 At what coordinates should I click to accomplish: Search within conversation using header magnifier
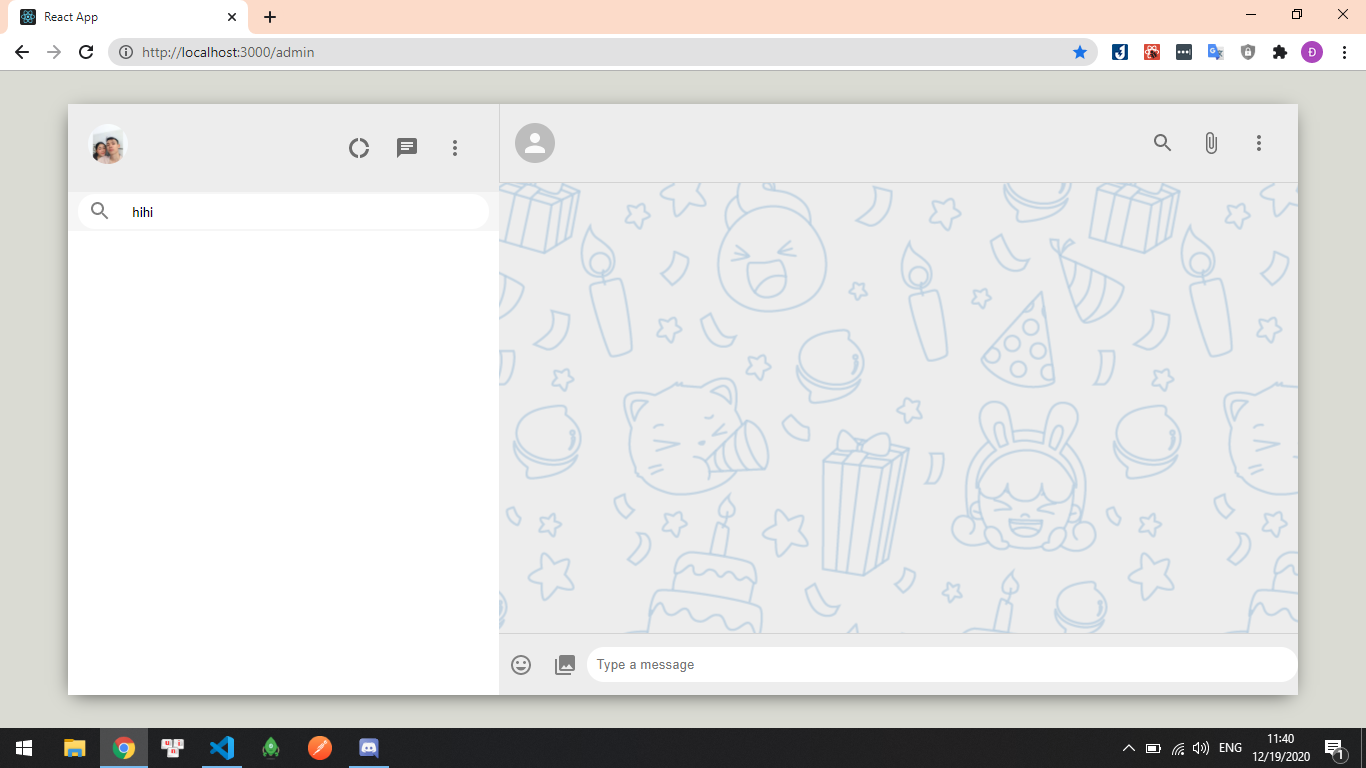[1162, 143]
